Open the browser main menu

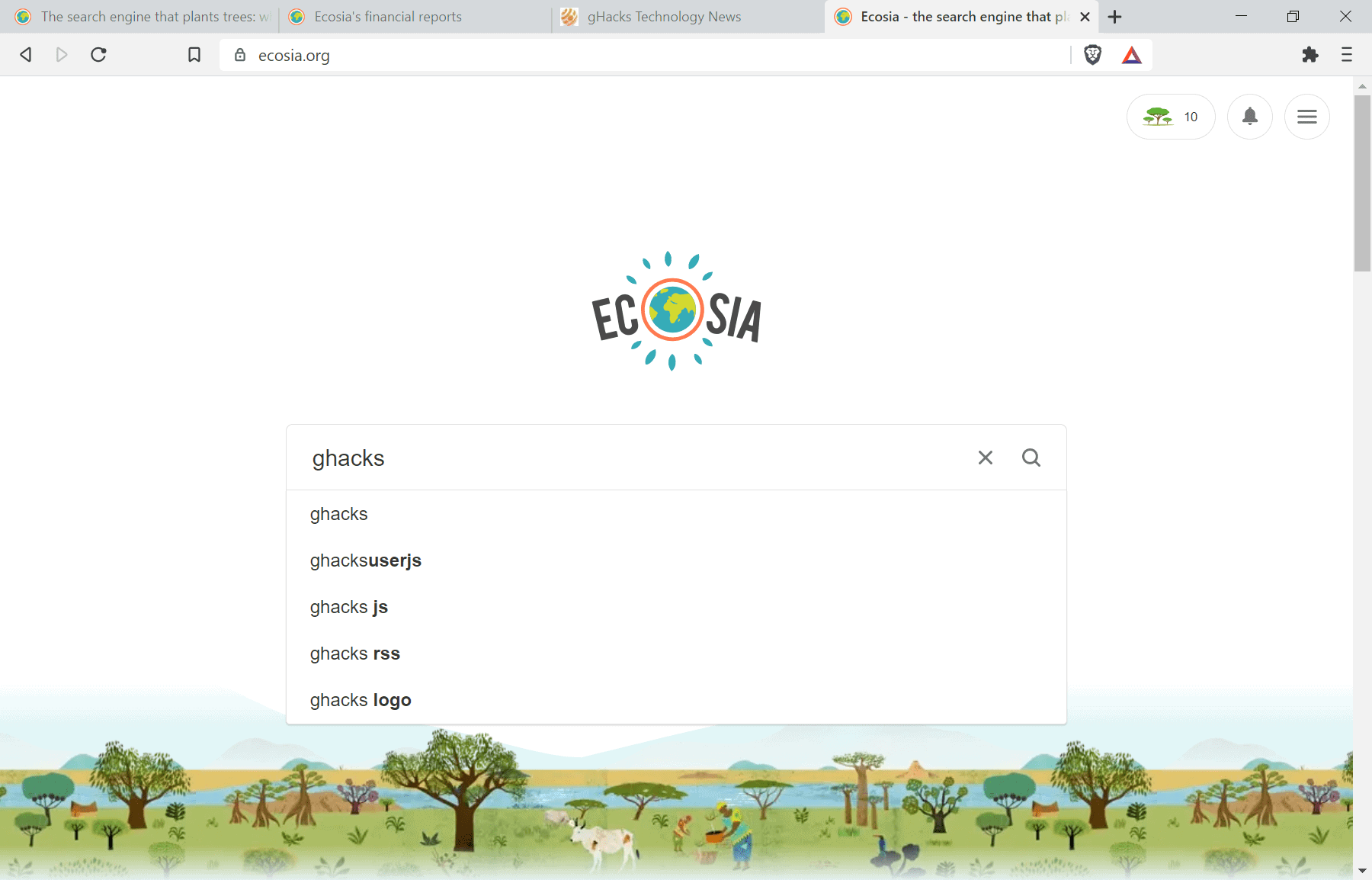click(x=1347, y=55)
